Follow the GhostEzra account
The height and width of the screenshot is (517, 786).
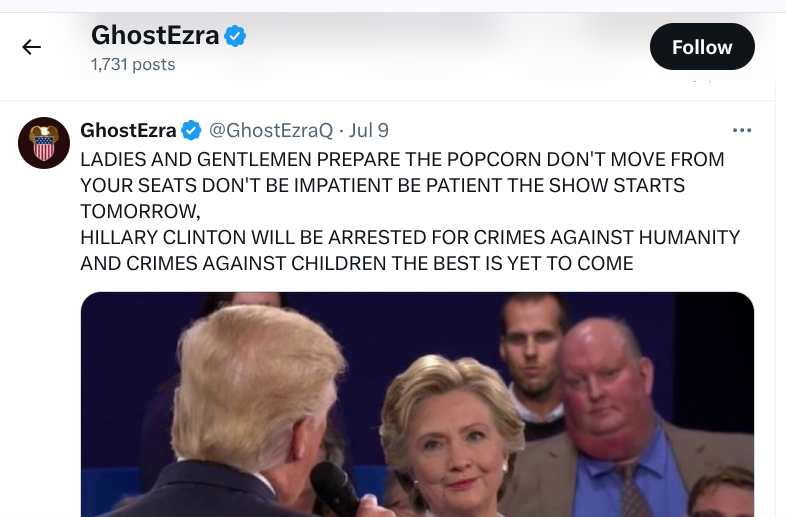pyautogui.click(x=702, y=47)
